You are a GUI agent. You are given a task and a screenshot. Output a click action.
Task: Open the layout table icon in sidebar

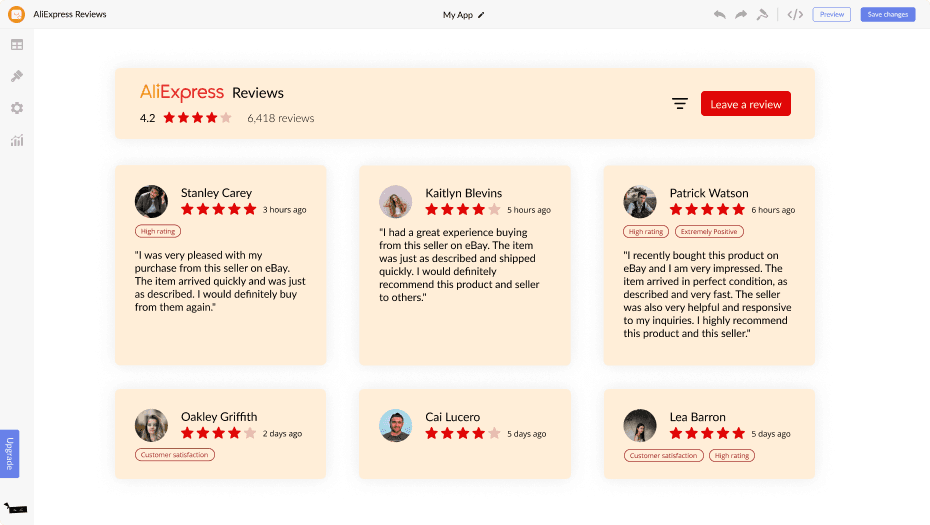pos(17,44)
